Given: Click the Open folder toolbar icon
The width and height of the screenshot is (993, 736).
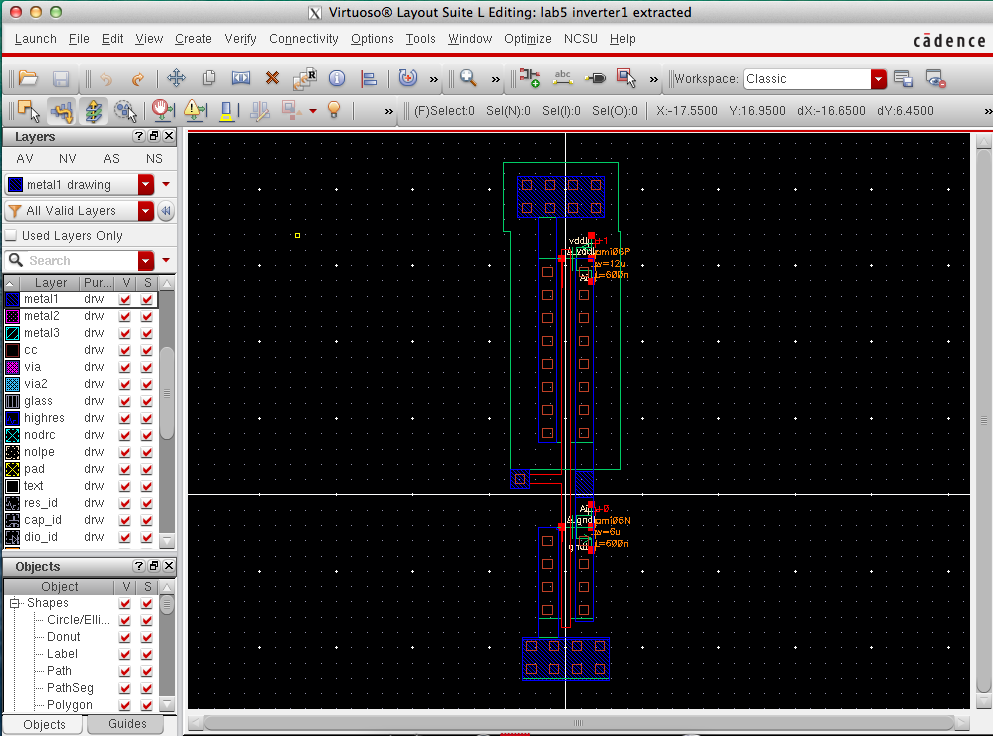Looking at the screenshot, I should (x=27, y=78).
